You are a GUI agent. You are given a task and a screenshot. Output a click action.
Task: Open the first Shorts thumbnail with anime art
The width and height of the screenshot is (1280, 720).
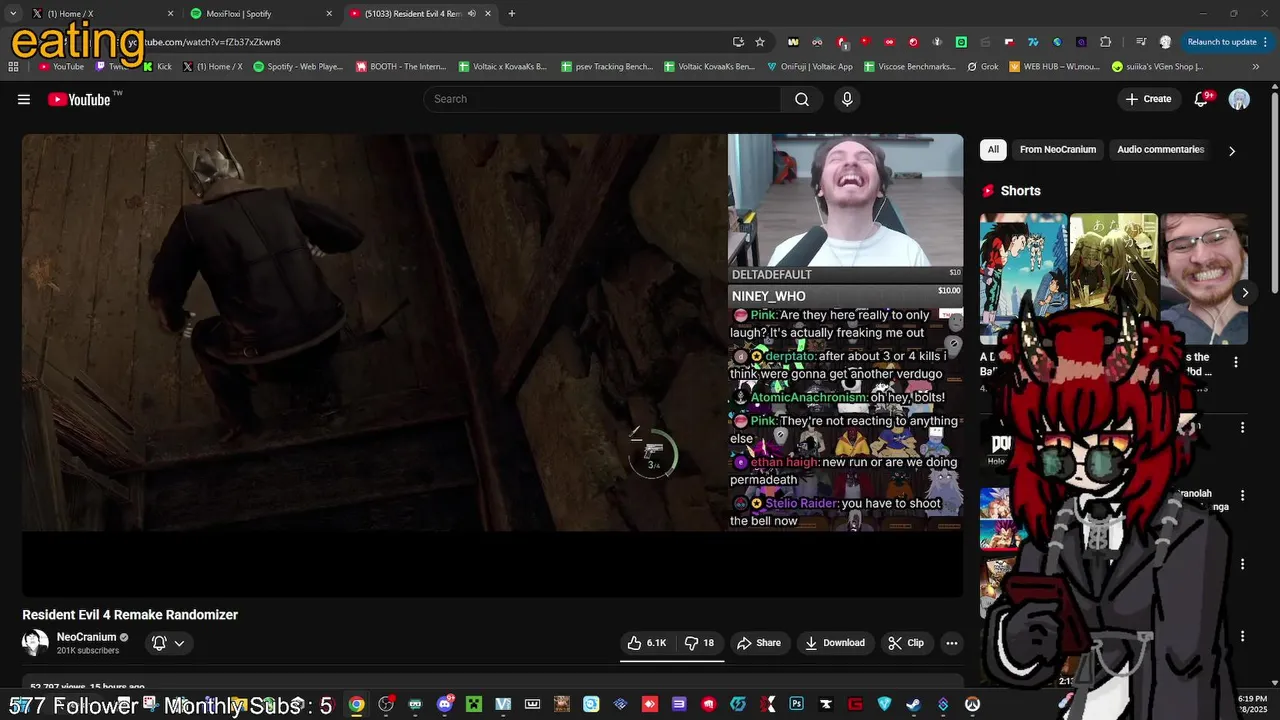1023,279
